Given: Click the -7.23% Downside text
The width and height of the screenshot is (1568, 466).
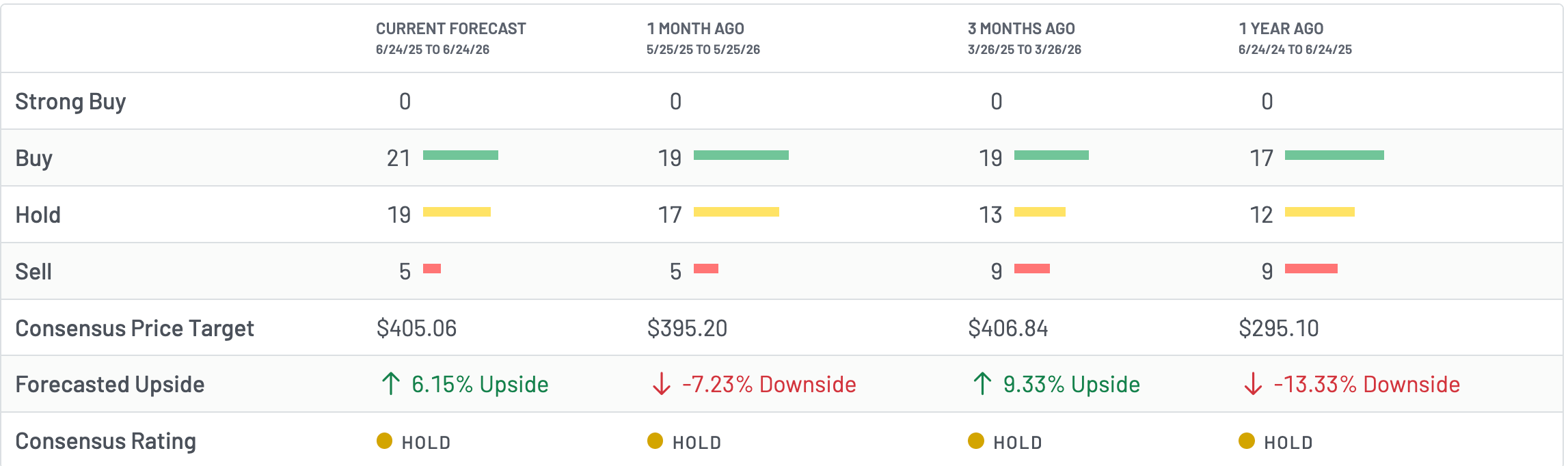Looking at the screenshot, I should click(769, 384).
